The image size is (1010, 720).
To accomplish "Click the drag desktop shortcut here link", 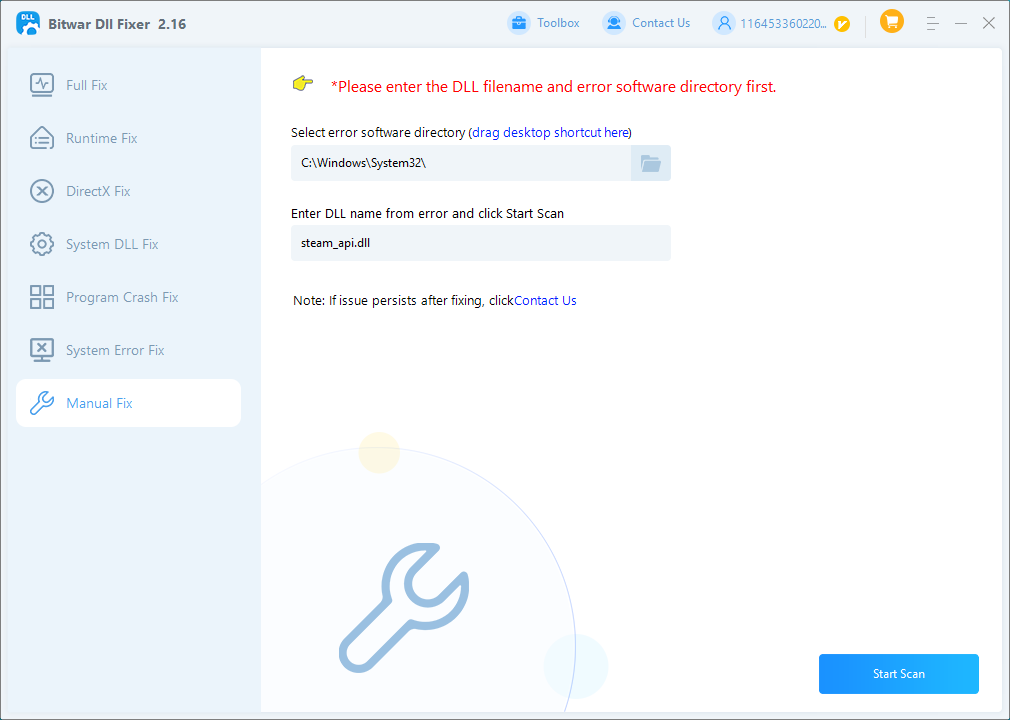I will pos(550,132).
